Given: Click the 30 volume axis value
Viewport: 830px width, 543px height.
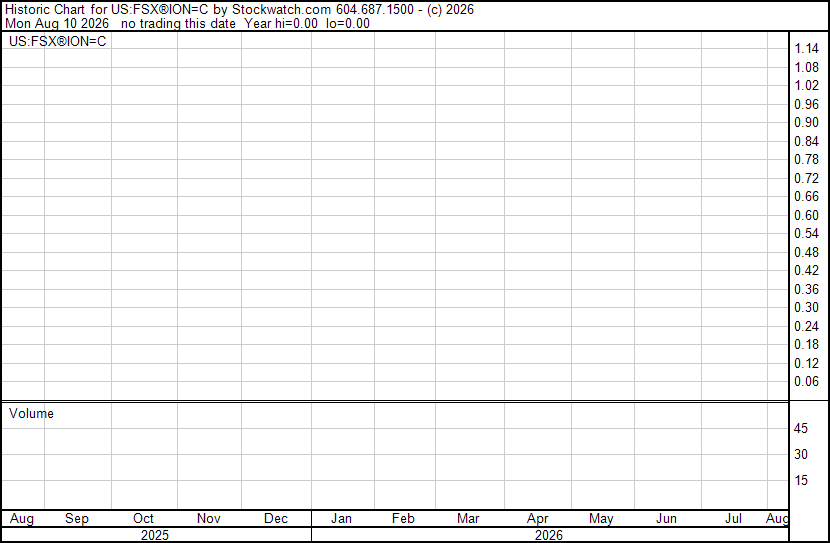Looking at the screenshot, I should [801, 454].
